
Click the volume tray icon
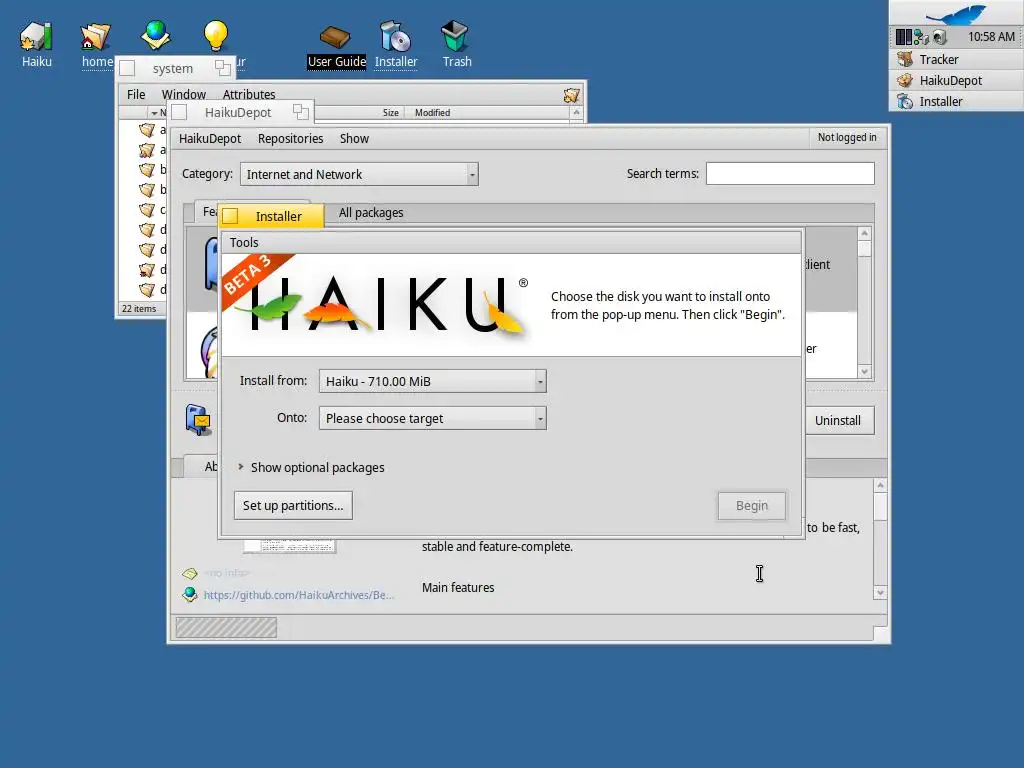(x=940, y=37)
